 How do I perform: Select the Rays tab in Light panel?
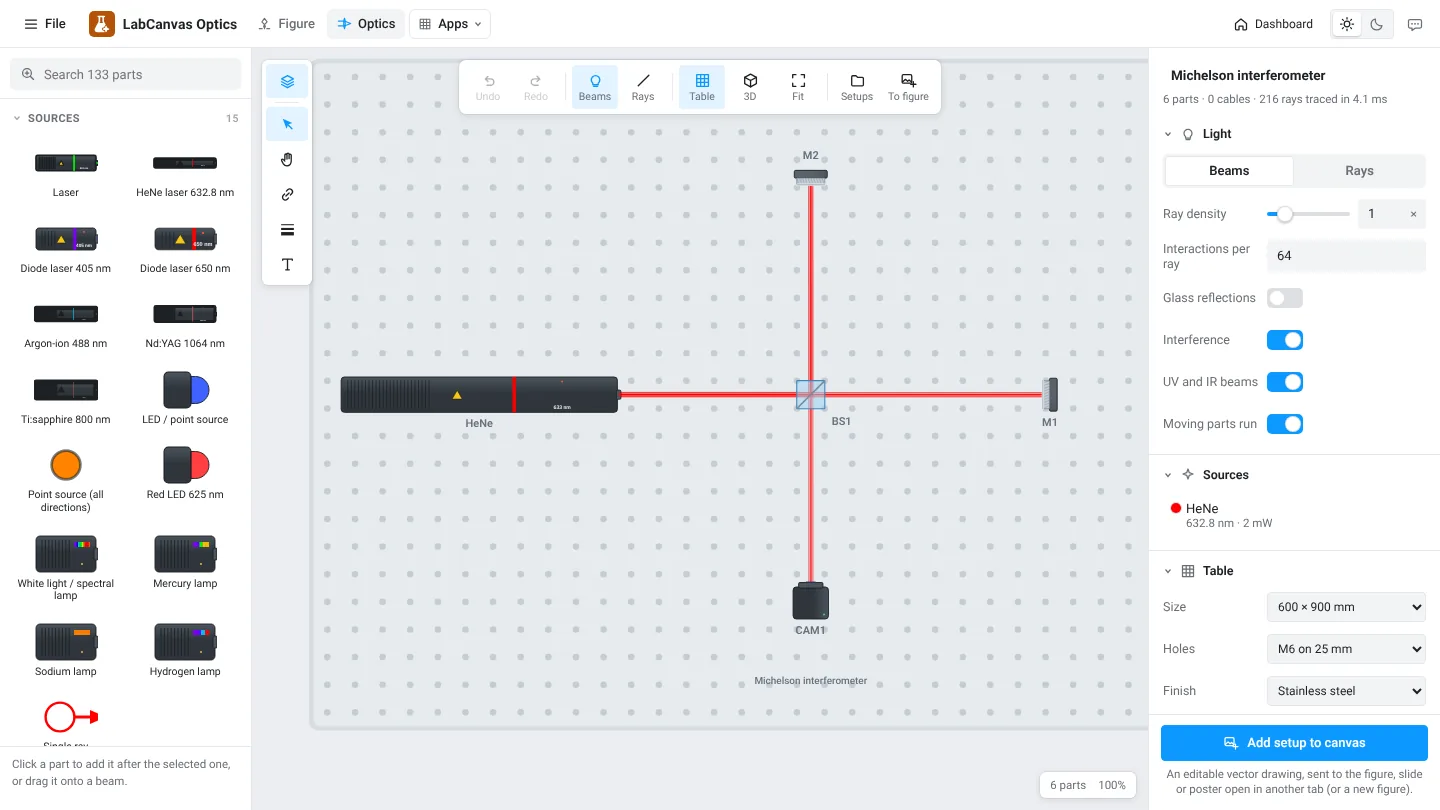(x=1359, y=171)
